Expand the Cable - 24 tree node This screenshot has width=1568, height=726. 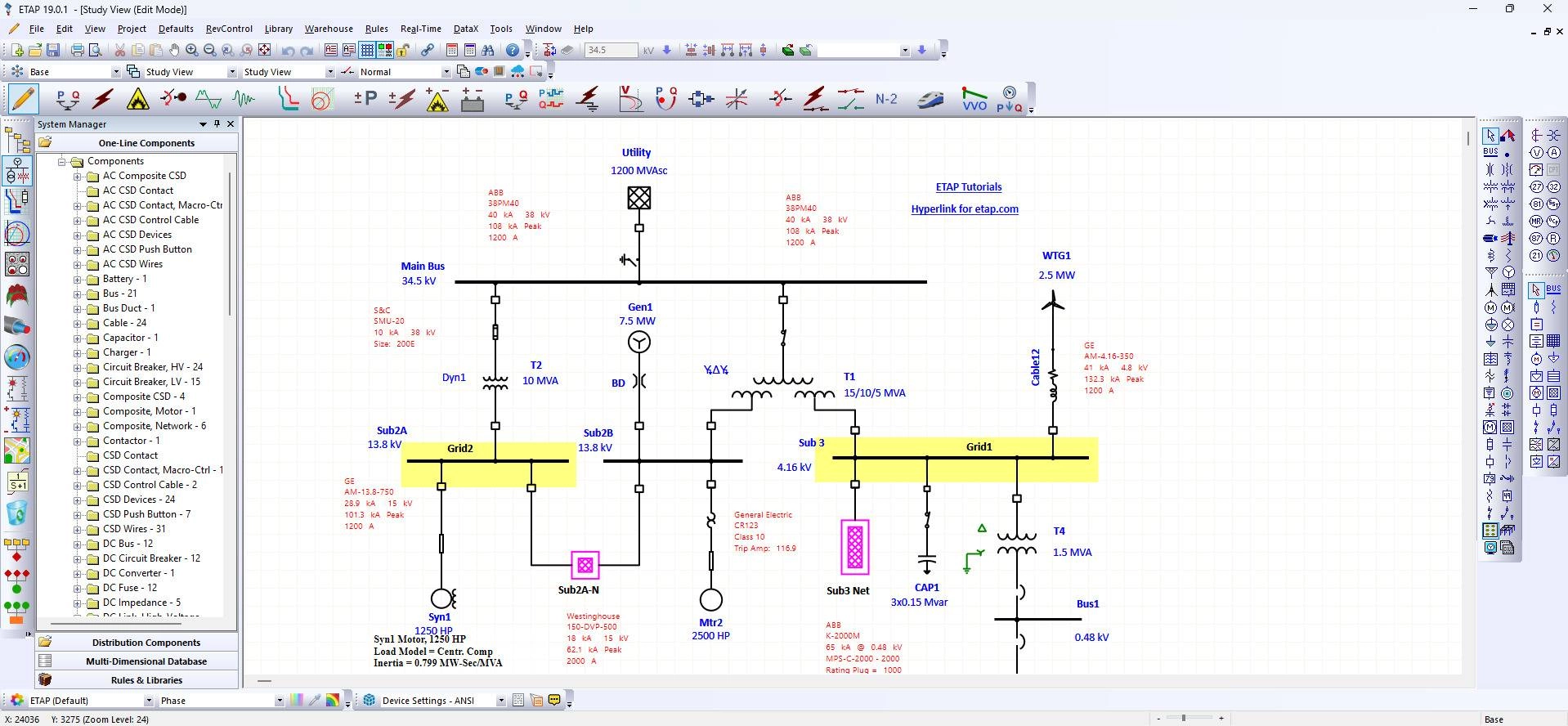coord(78,324)
